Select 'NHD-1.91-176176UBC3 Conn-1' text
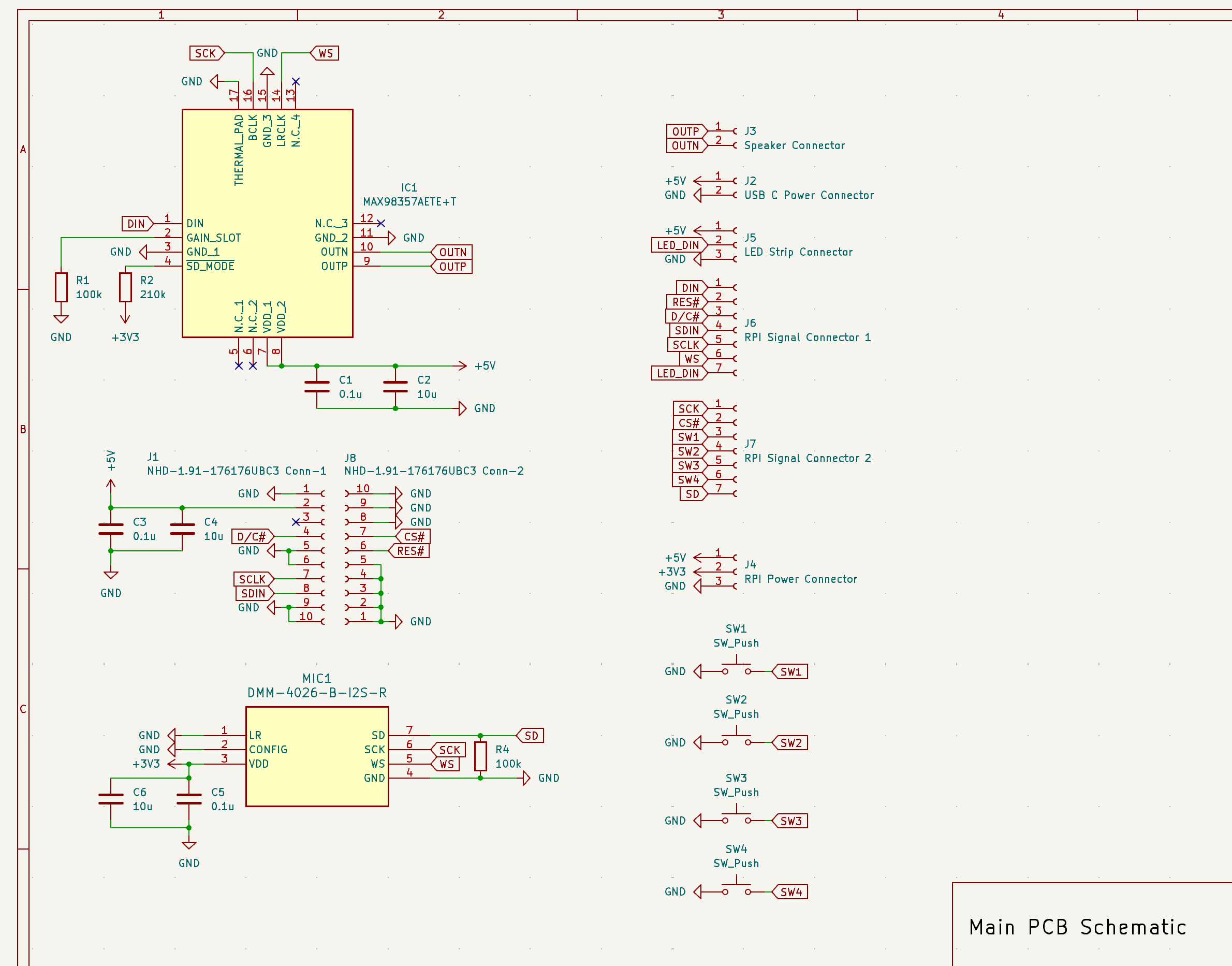Image resolution: width=1232 pixels, height=966 pixels. [x=237, y=471]
